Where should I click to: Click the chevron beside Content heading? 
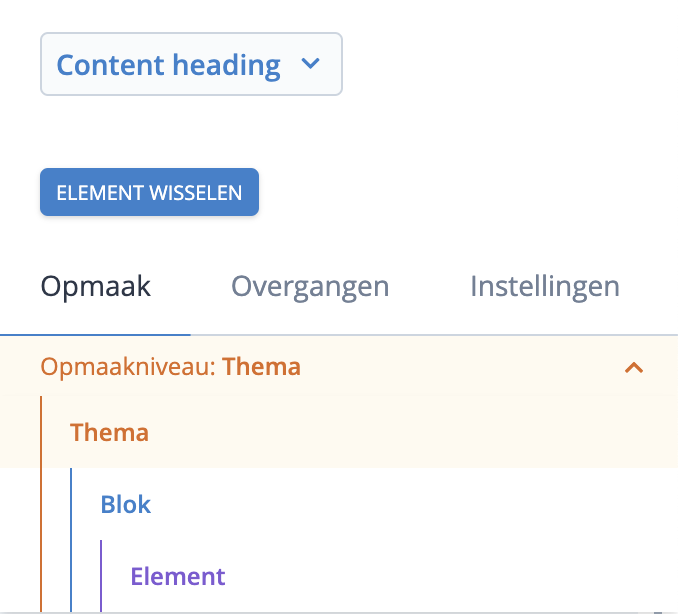pos(310,65)
